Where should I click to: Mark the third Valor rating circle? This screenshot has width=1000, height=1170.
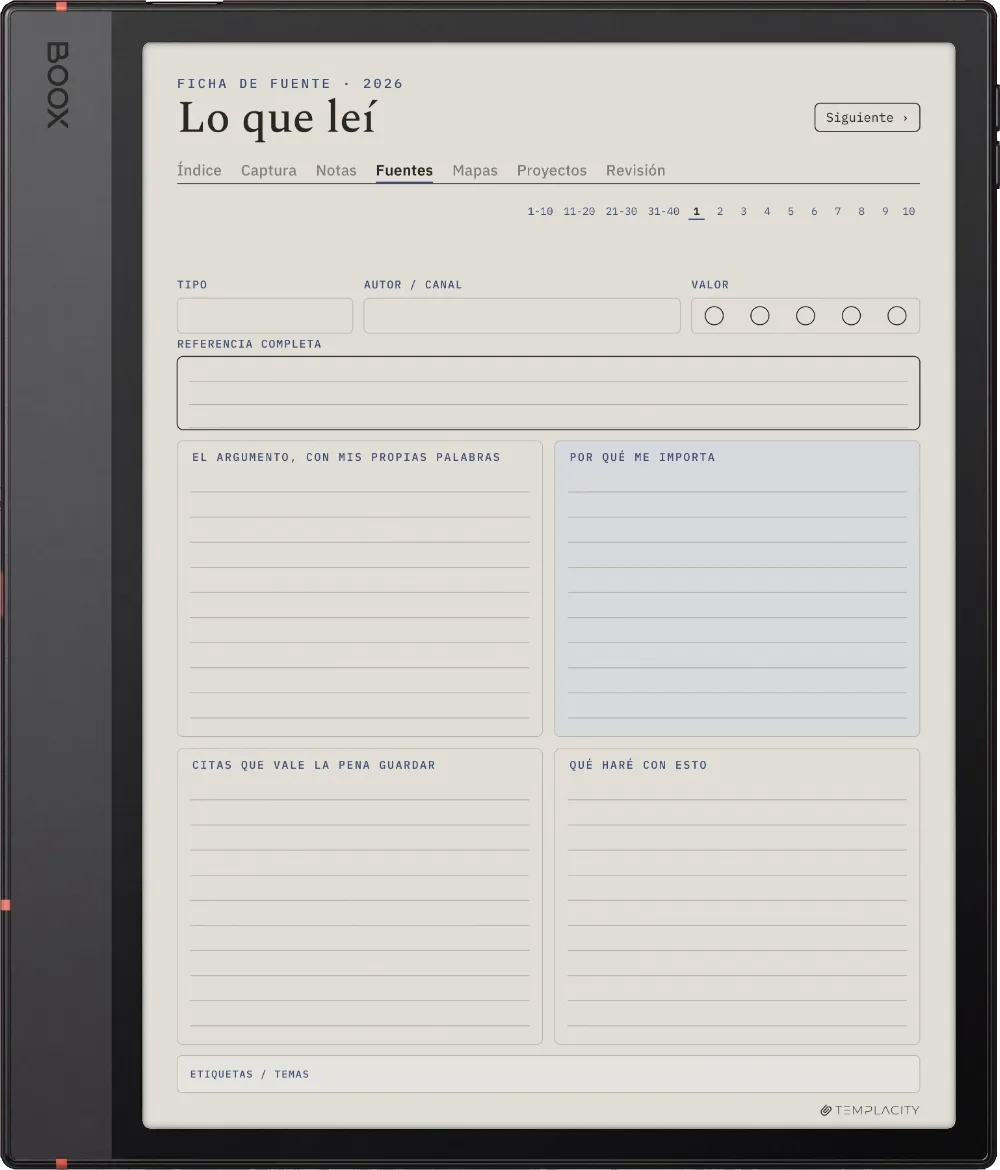pyautogui.click(x=805, y=316)
